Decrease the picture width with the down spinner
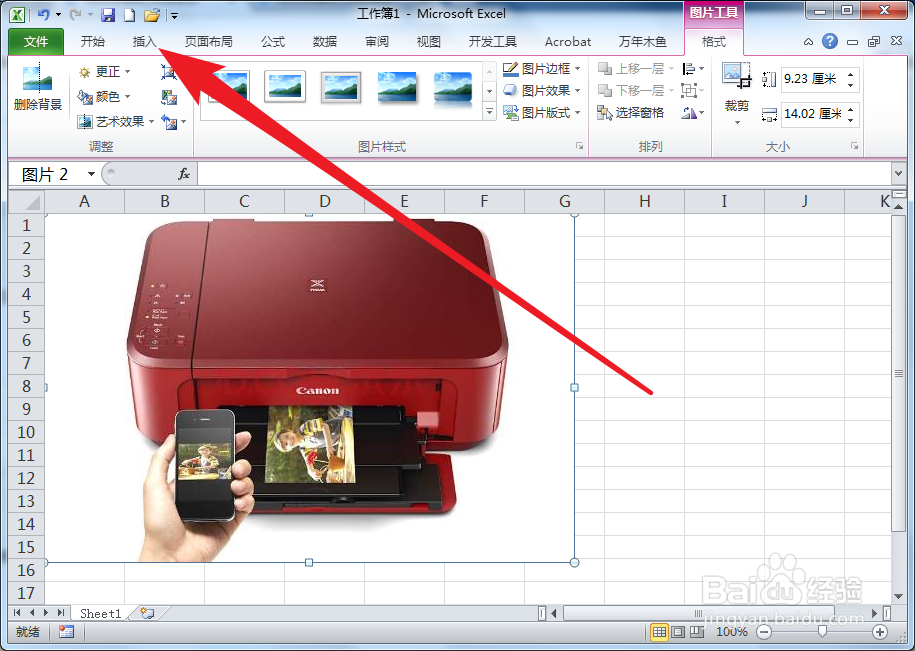Viewport: 915px width, 651px height. 851,120
